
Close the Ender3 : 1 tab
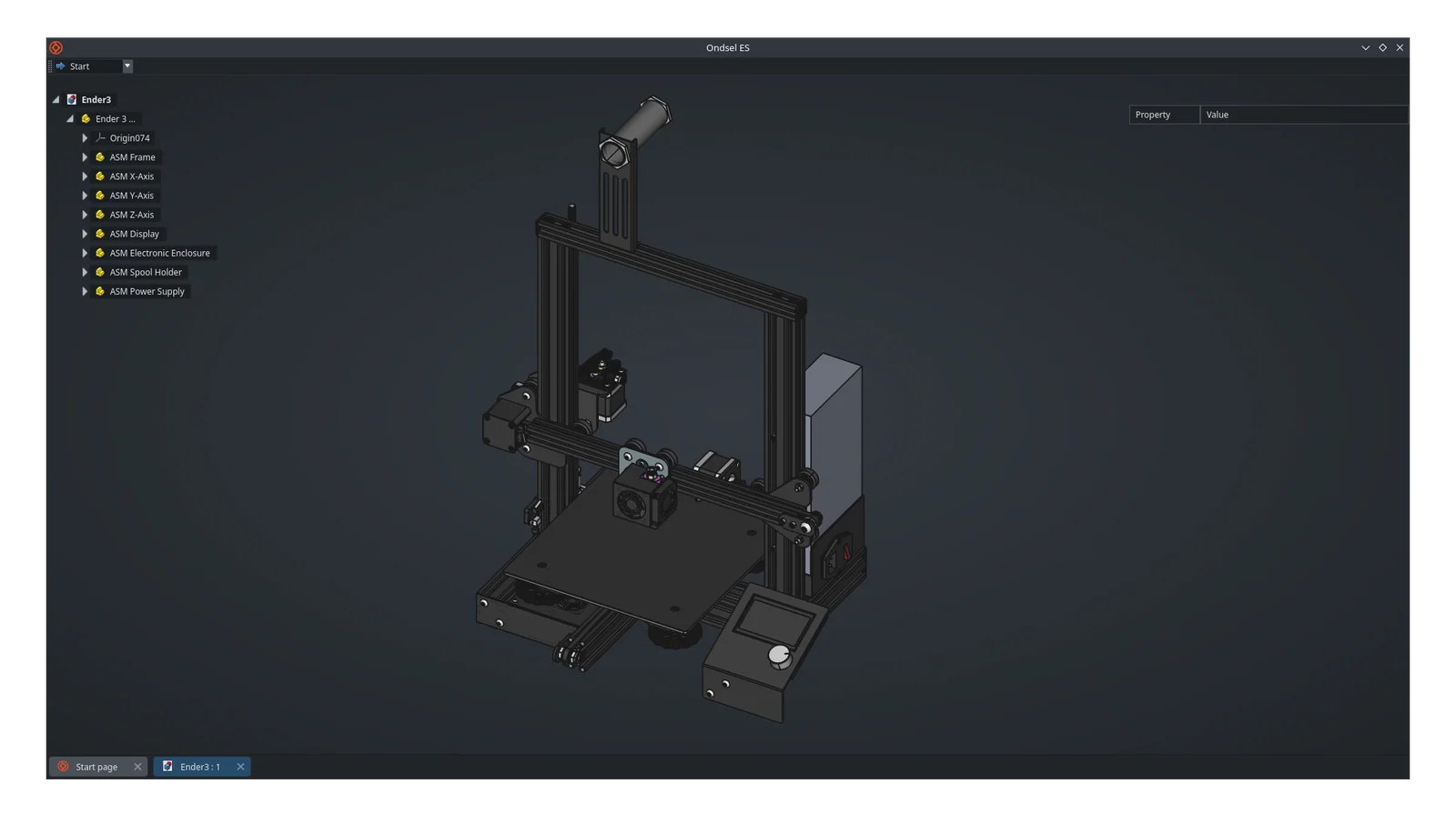[240, 767]
